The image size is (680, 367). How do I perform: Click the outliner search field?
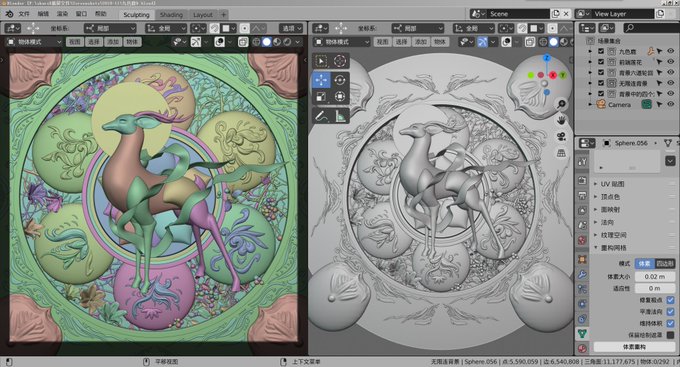coord(651,28)
